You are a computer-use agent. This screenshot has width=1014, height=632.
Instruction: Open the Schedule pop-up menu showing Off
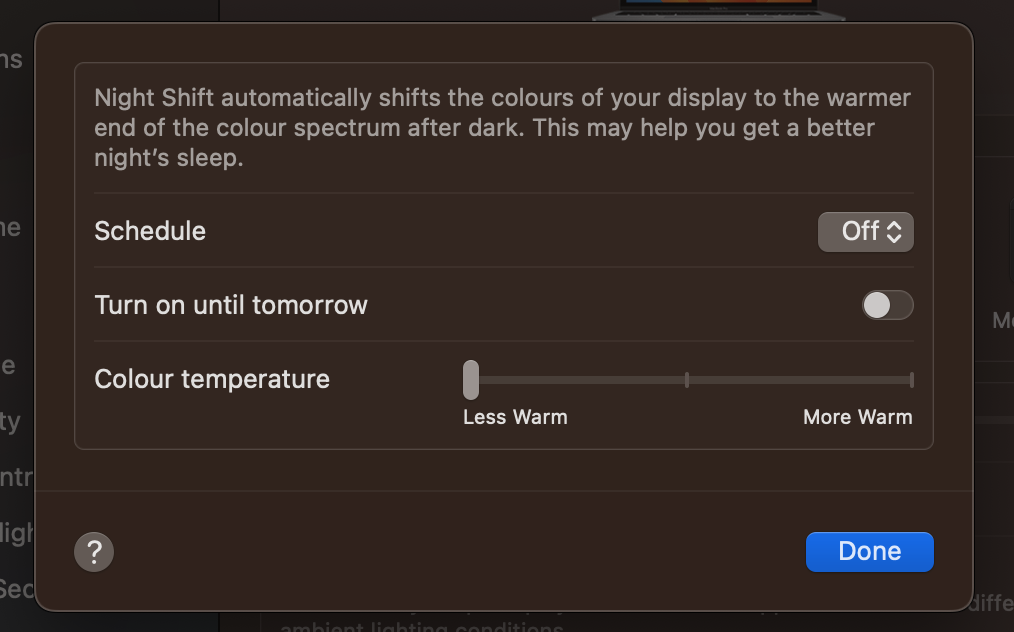tap(865, 232)
